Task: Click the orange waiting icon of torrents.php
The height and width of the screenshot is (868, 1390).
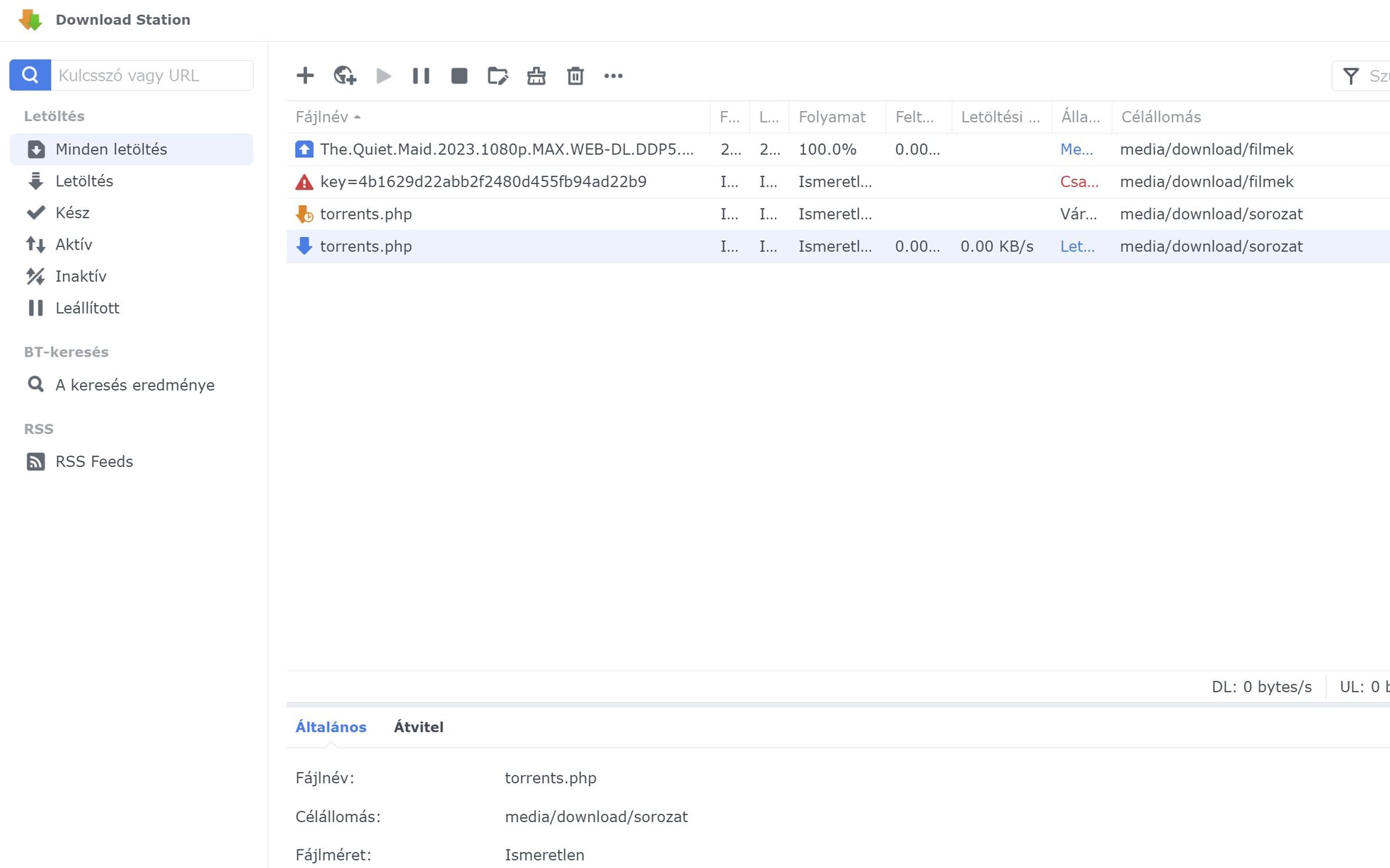Action: click(x=304, y=214)
